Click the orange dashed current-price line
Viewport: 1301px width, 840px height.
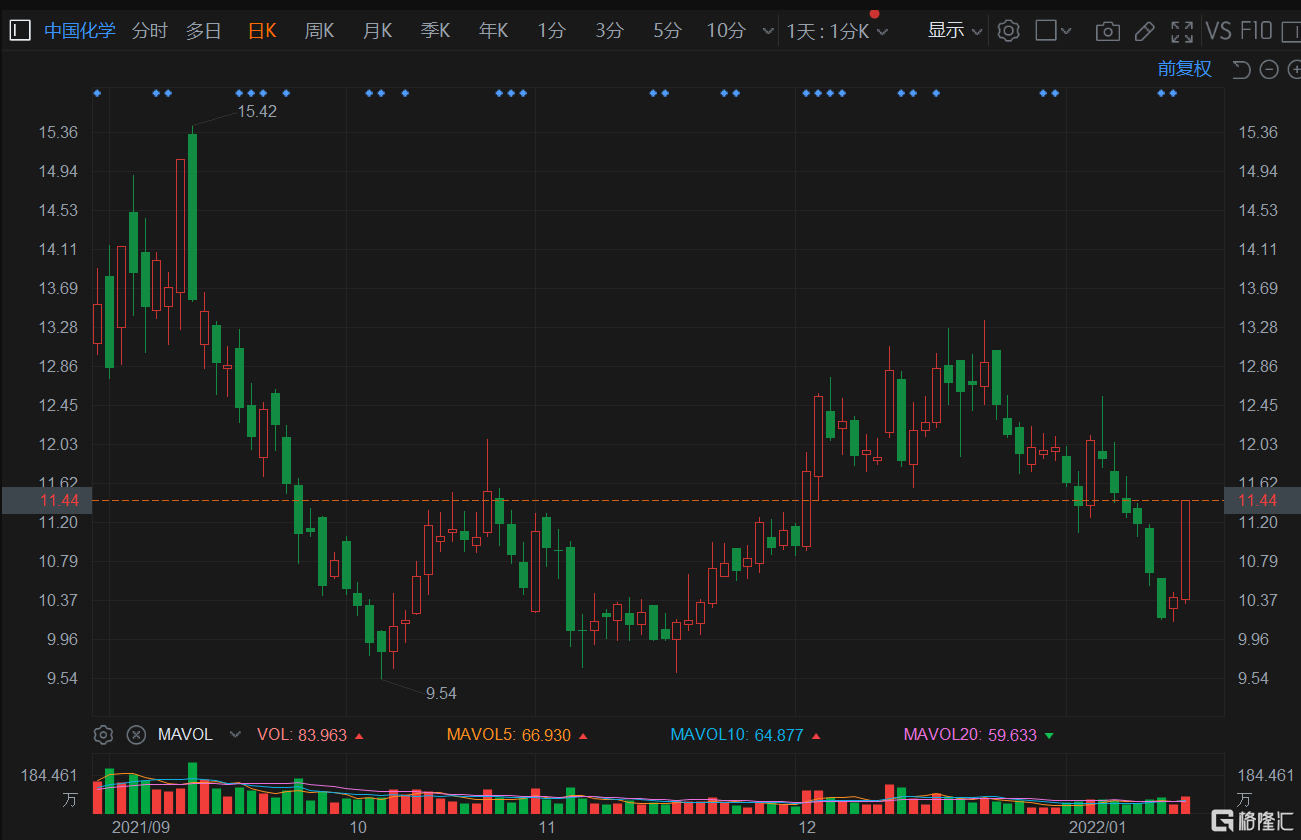pyautogui.click(x=660, y=500)
